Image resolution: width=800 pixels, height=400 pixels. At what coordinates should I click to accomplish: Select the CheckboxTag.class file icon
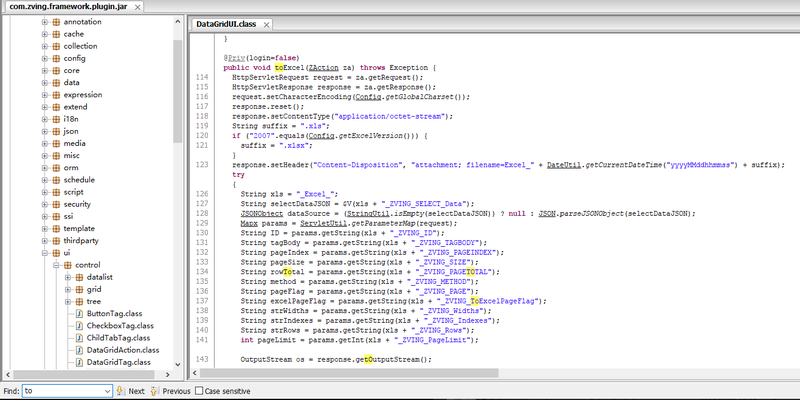[x=78, y=325]
